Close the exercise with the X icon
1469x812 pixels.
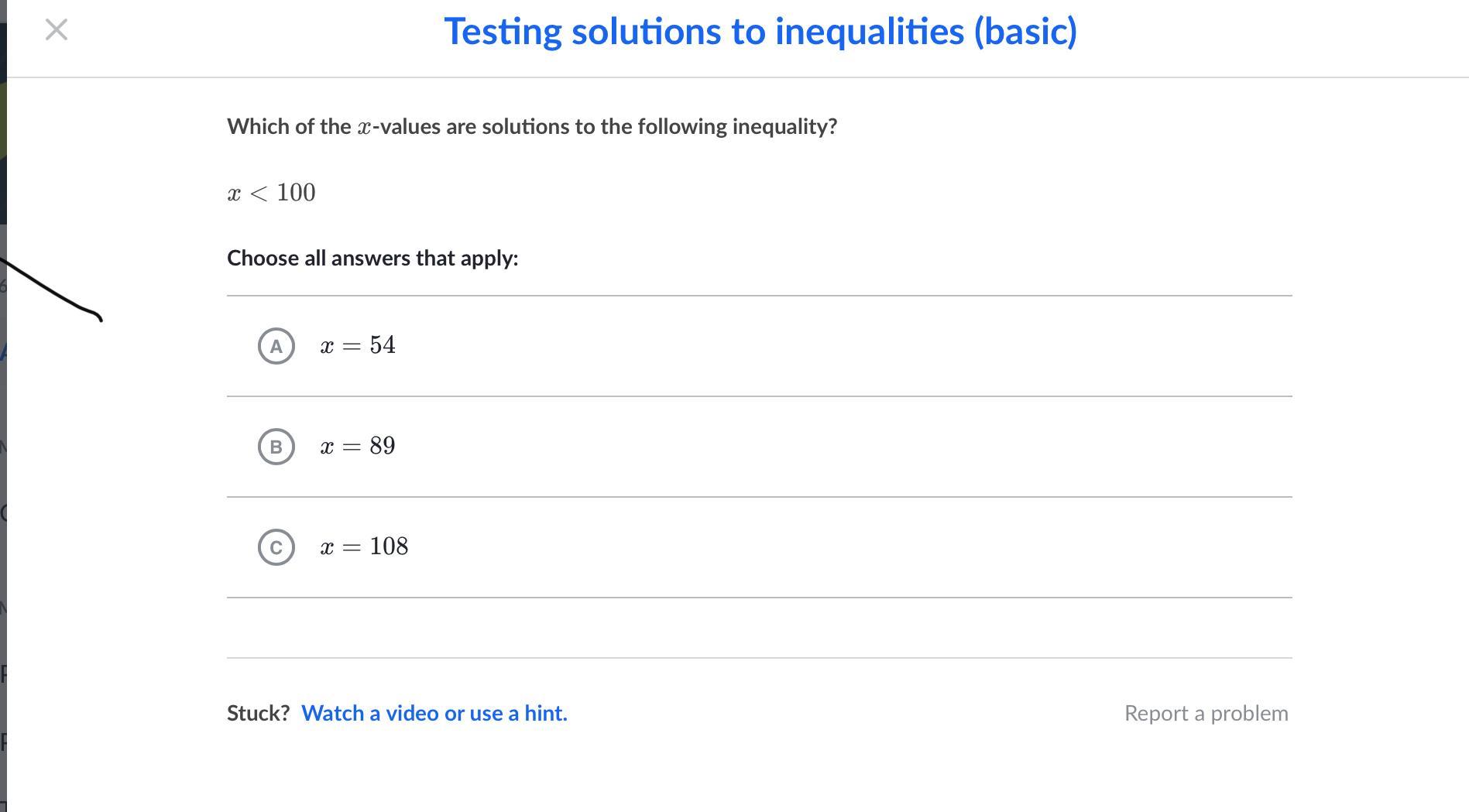click(57, 30)
